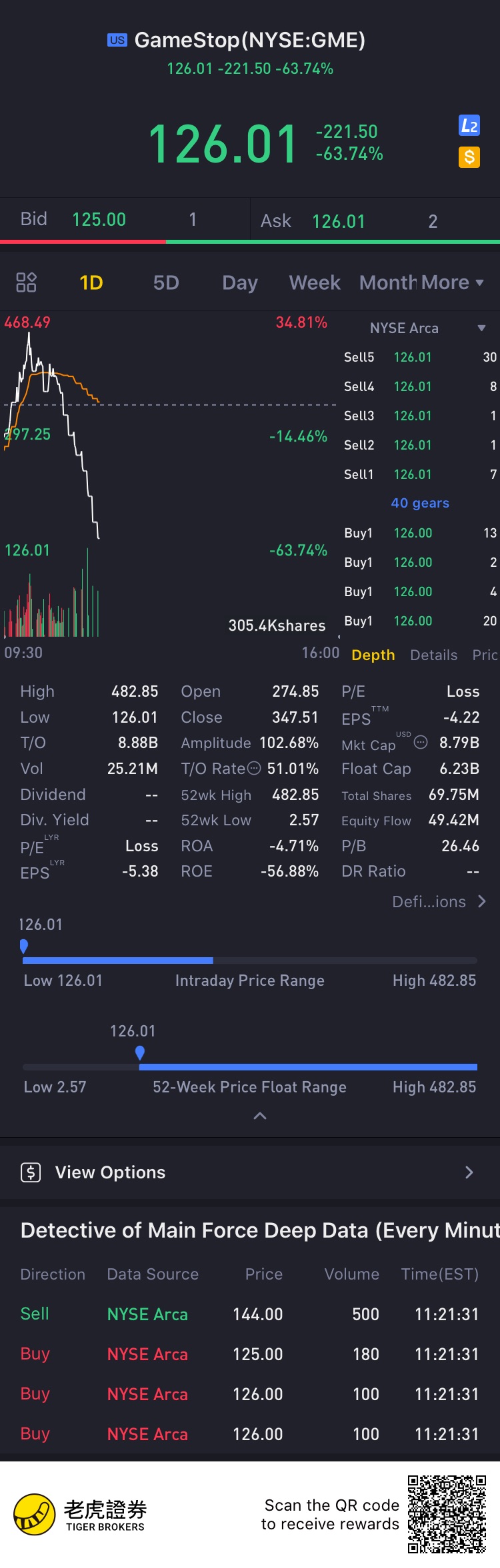This screenshot has width=500, height=1568.
Task: Tap the Detective of Main Force heading
Action: pos(260,1230)
